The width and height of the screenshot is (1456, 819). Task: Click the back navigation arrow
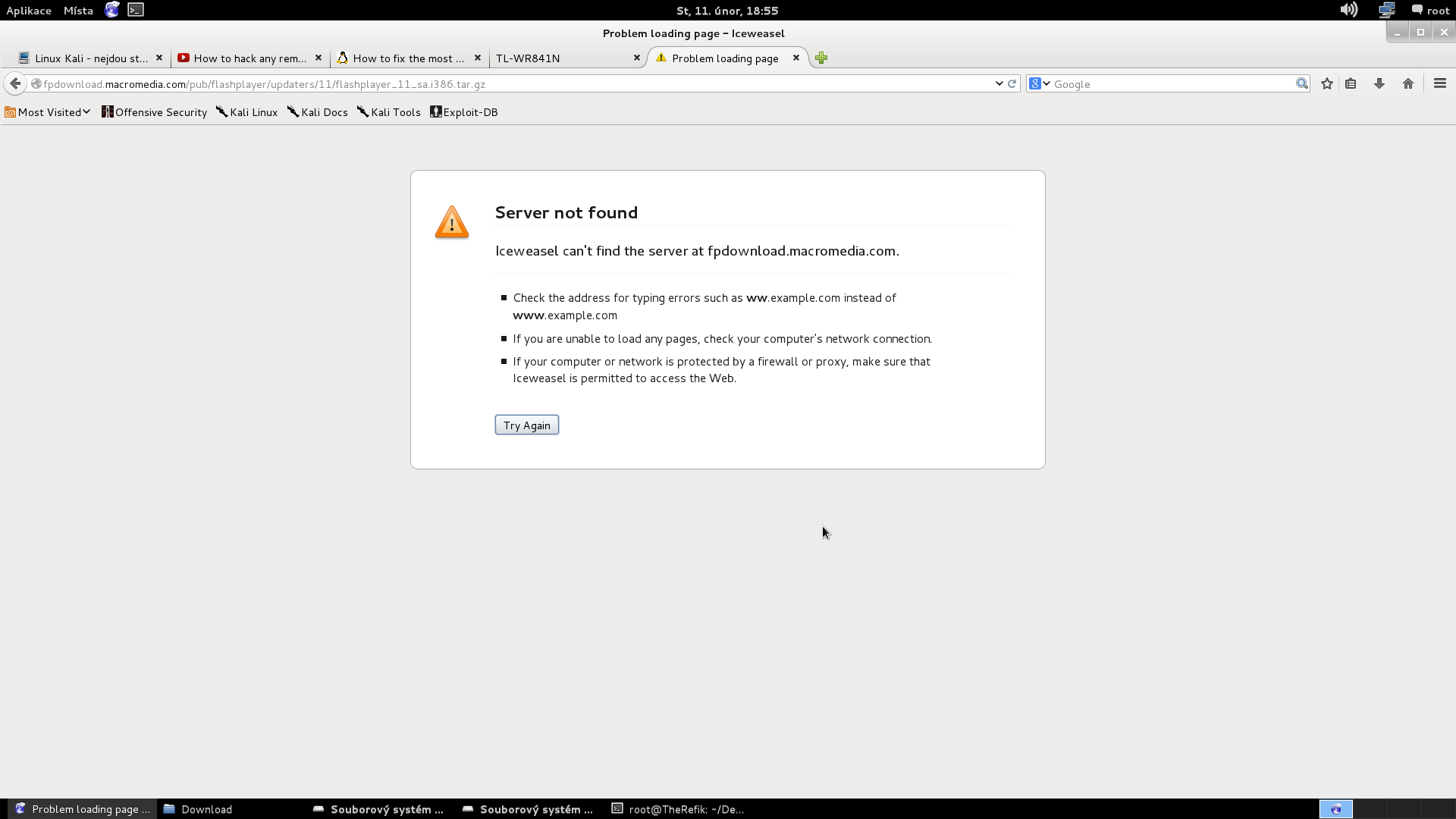pos(15,83)
